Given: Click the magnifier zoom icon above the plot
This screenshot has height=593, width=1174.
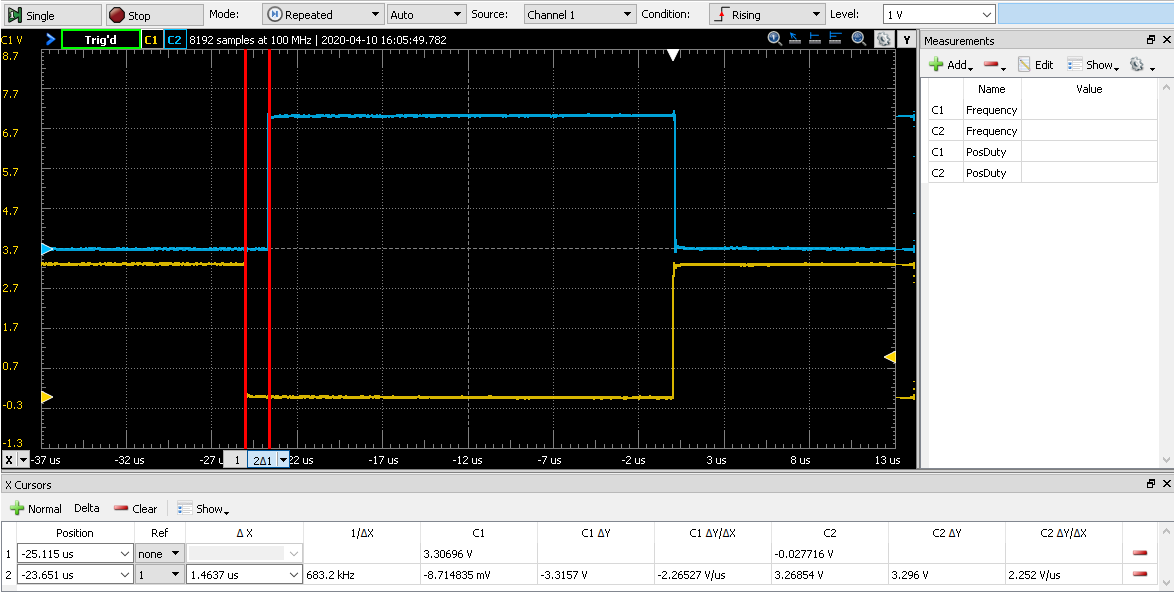Looking at the screenshot, I should pyautogui.click(x=775, y=39).
